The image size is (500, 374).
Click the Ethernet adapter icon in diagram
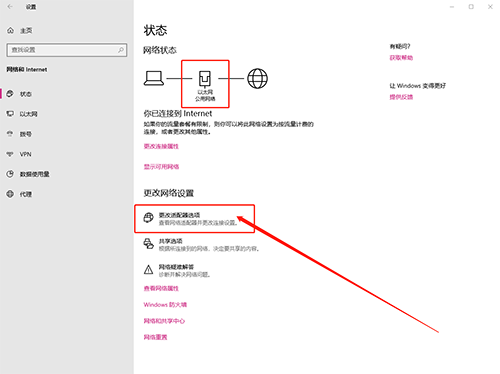205,79
